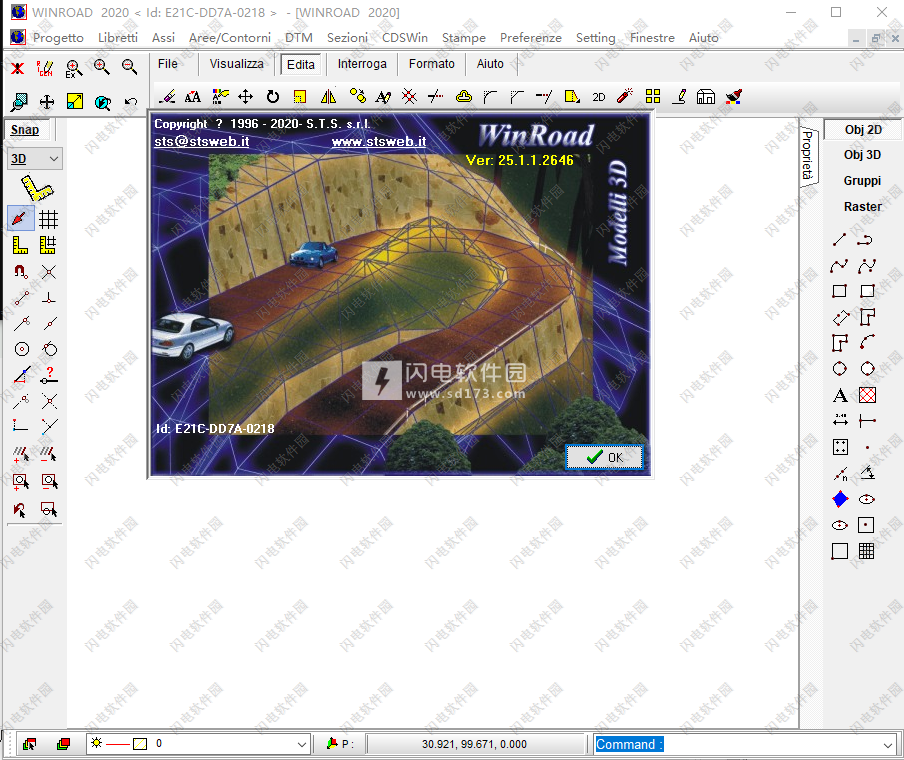The height and width of the screenshot is (760, 904).
Task: Open the vertical Proprietà tab
Action: point(808,155)
